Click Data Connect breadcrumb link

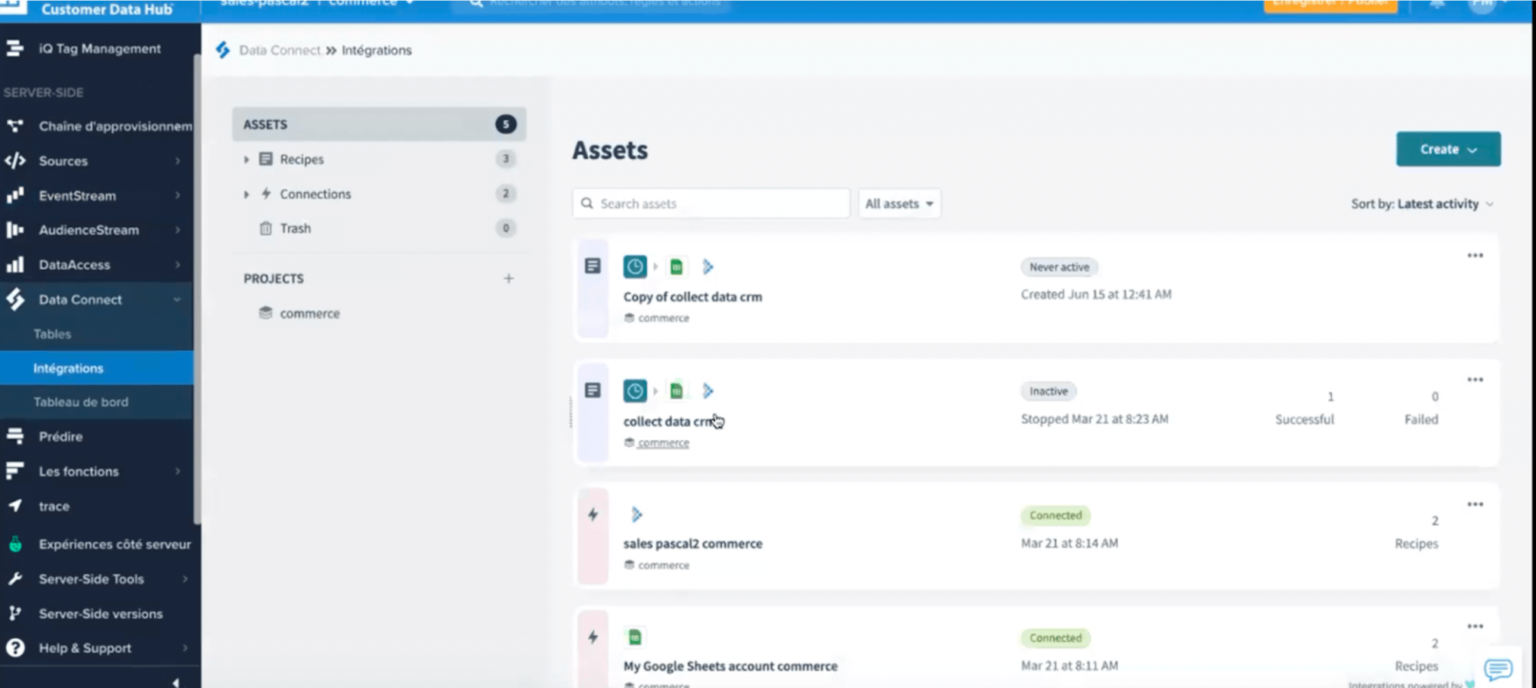click(x=279, y=50)
